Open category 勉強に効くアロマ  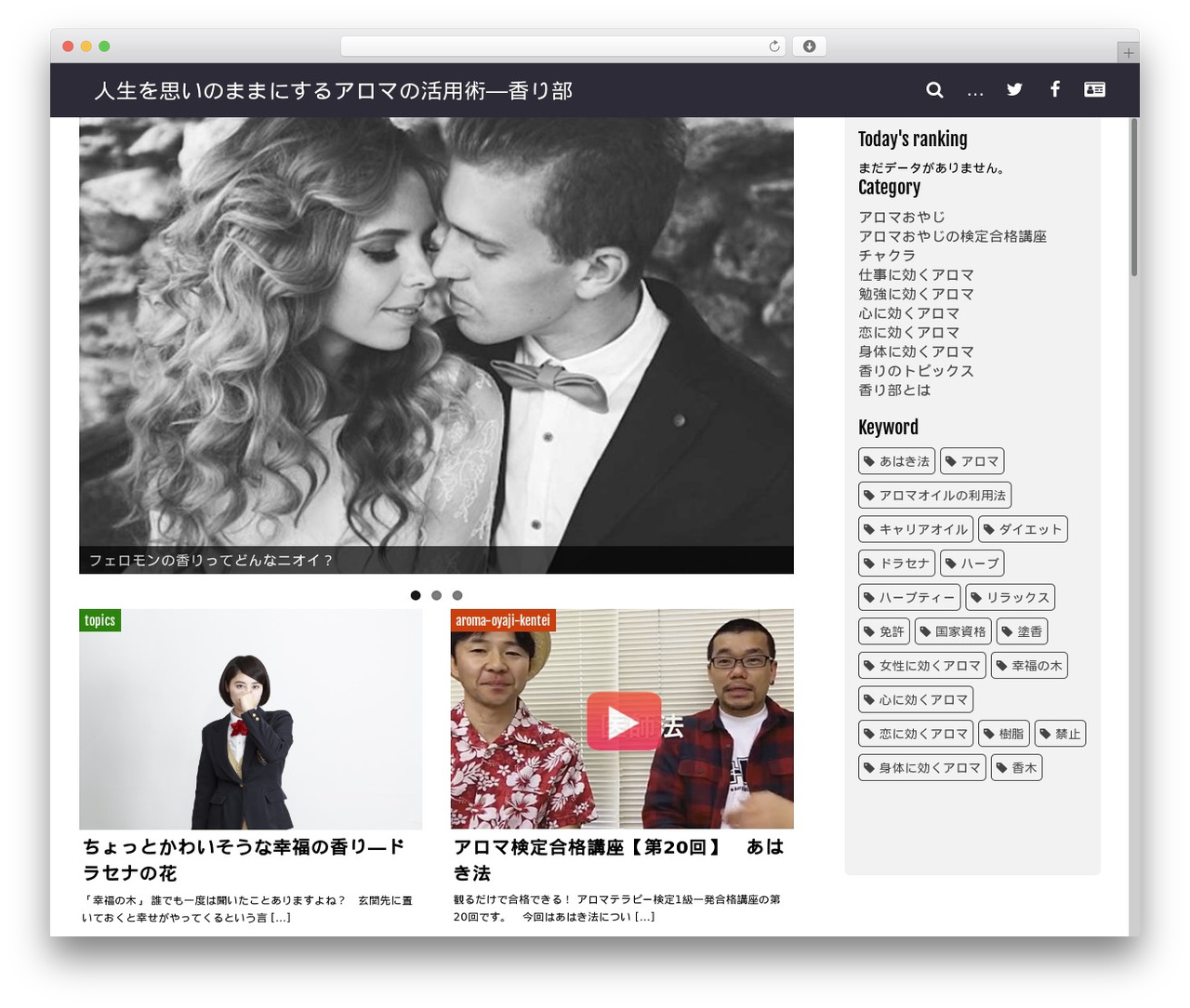[x=916, y=294]
